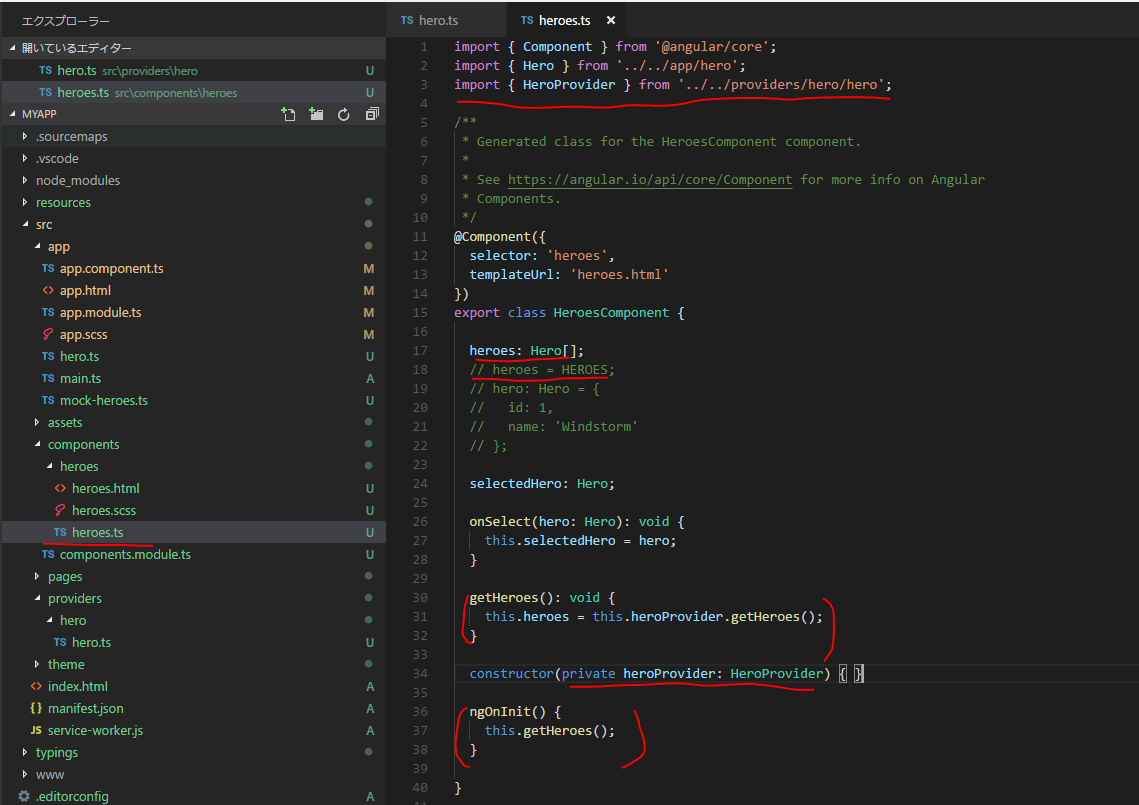Image resolution: width=1139 pixels, height=805 pixels.
Task: Click the '../../providers/hero/hero' import path
Action: [x=781, y=84]
